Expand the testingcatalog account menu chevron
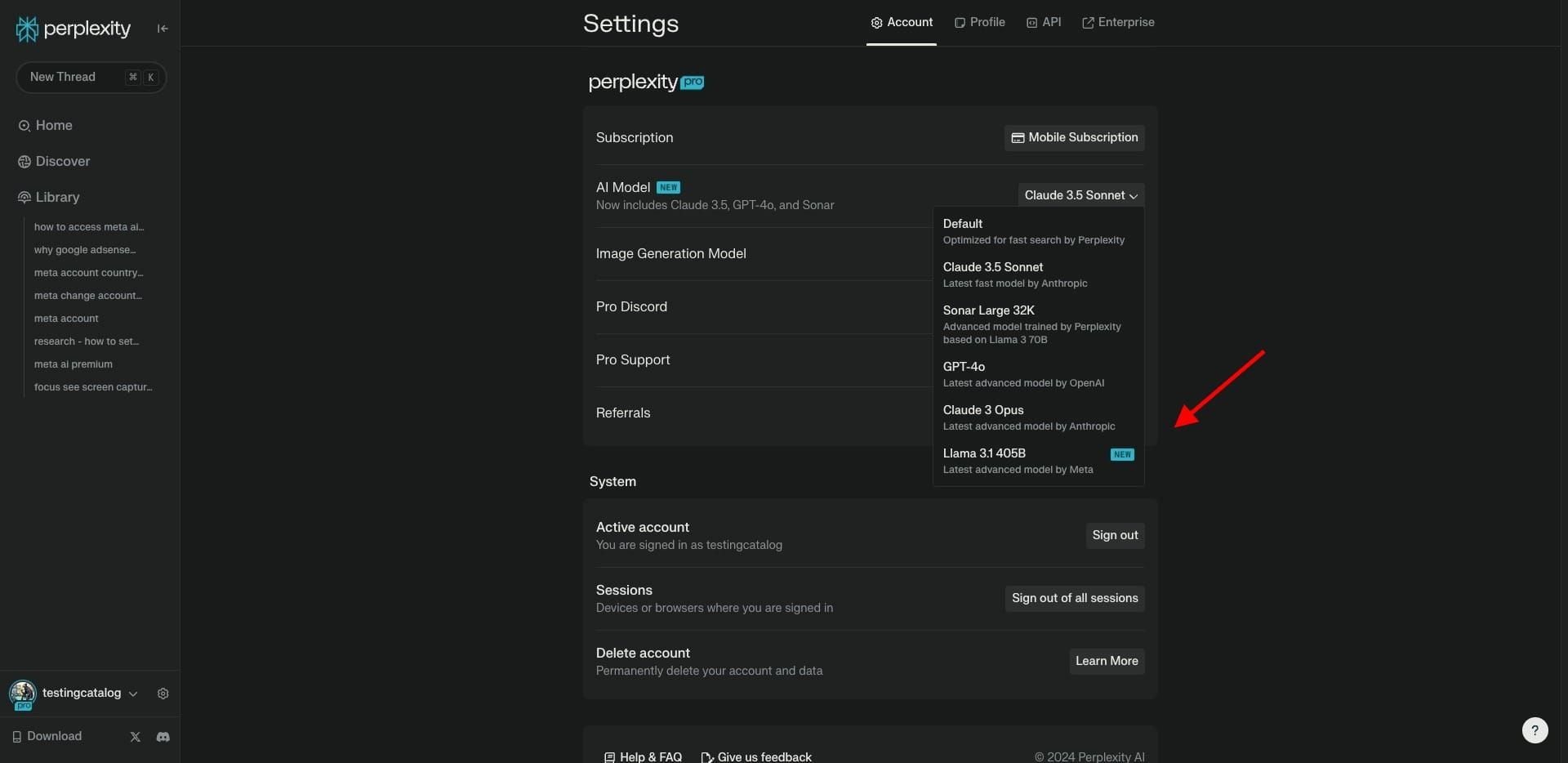Image resolution: width=1568 pixels, height=763 pixels. coord(133,694)
